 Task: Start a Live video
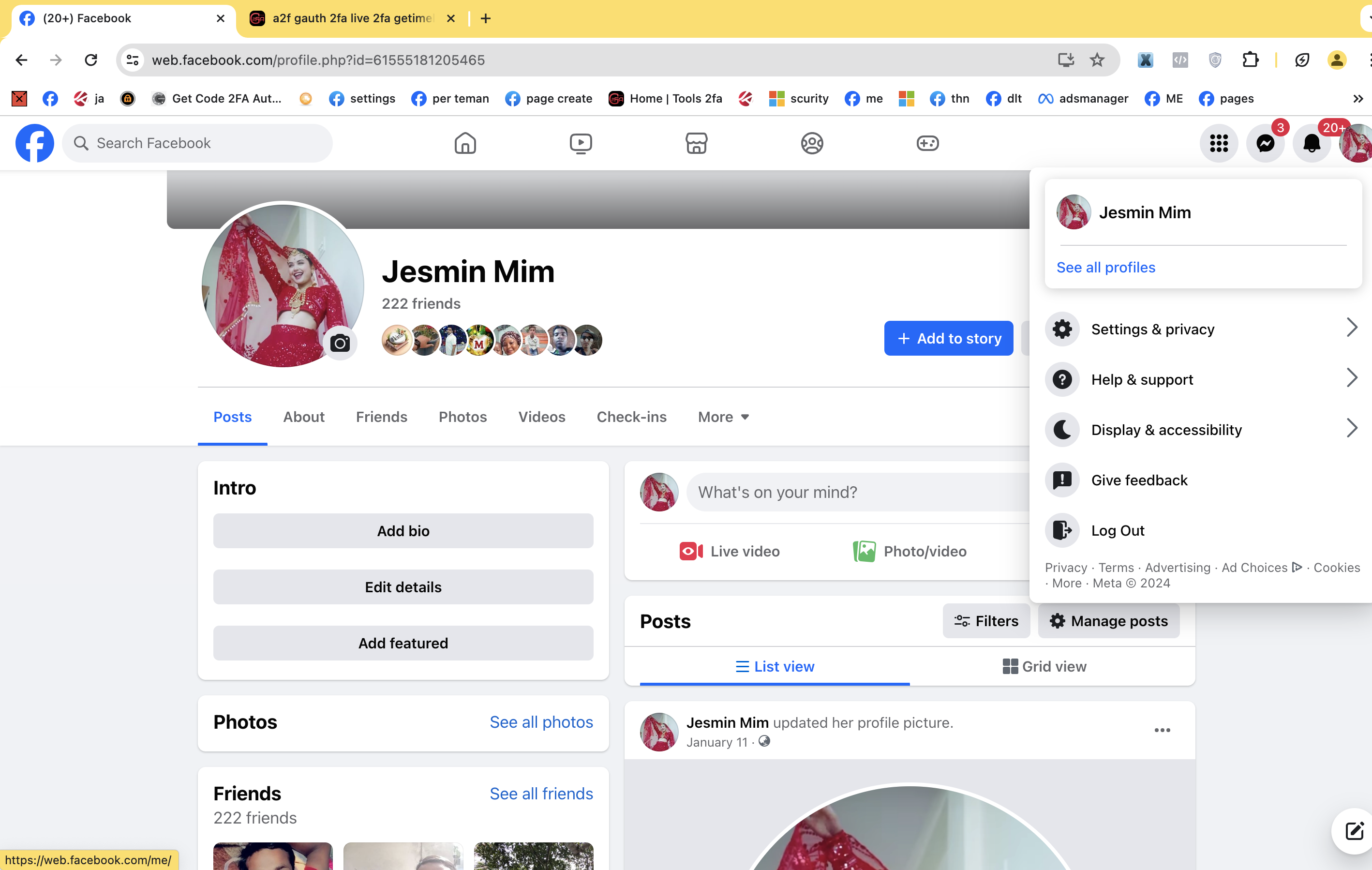click(x=730, y=551)
